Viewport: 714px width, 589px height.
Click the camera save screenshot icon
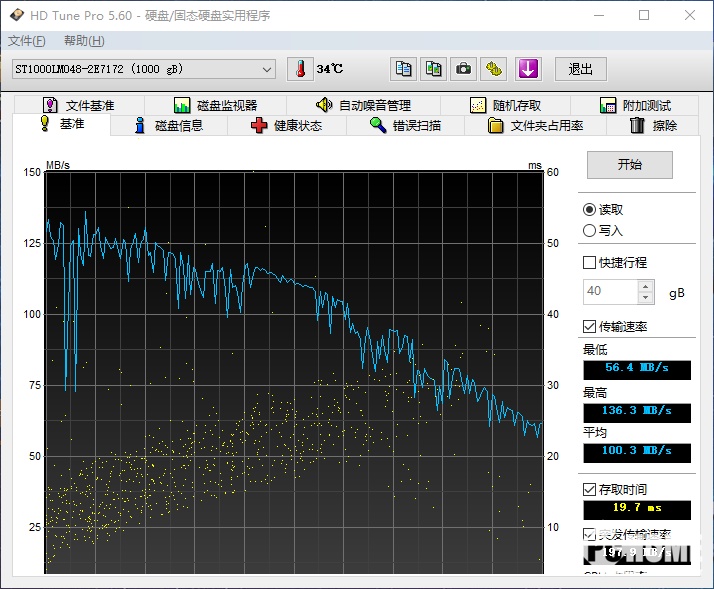click(463, 69)
